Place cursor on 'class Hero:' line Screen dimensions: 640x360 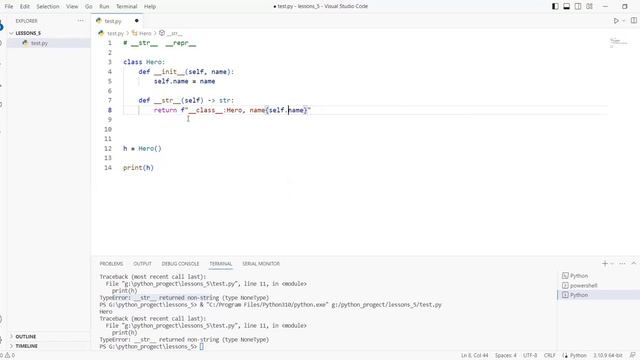click(144, 62)
